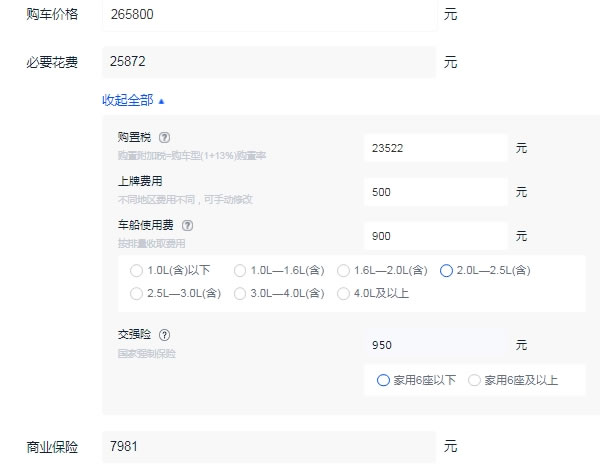
Task: Collapse all via 收起全部 link
Action: pyautogui.click(x=133, y=100)
